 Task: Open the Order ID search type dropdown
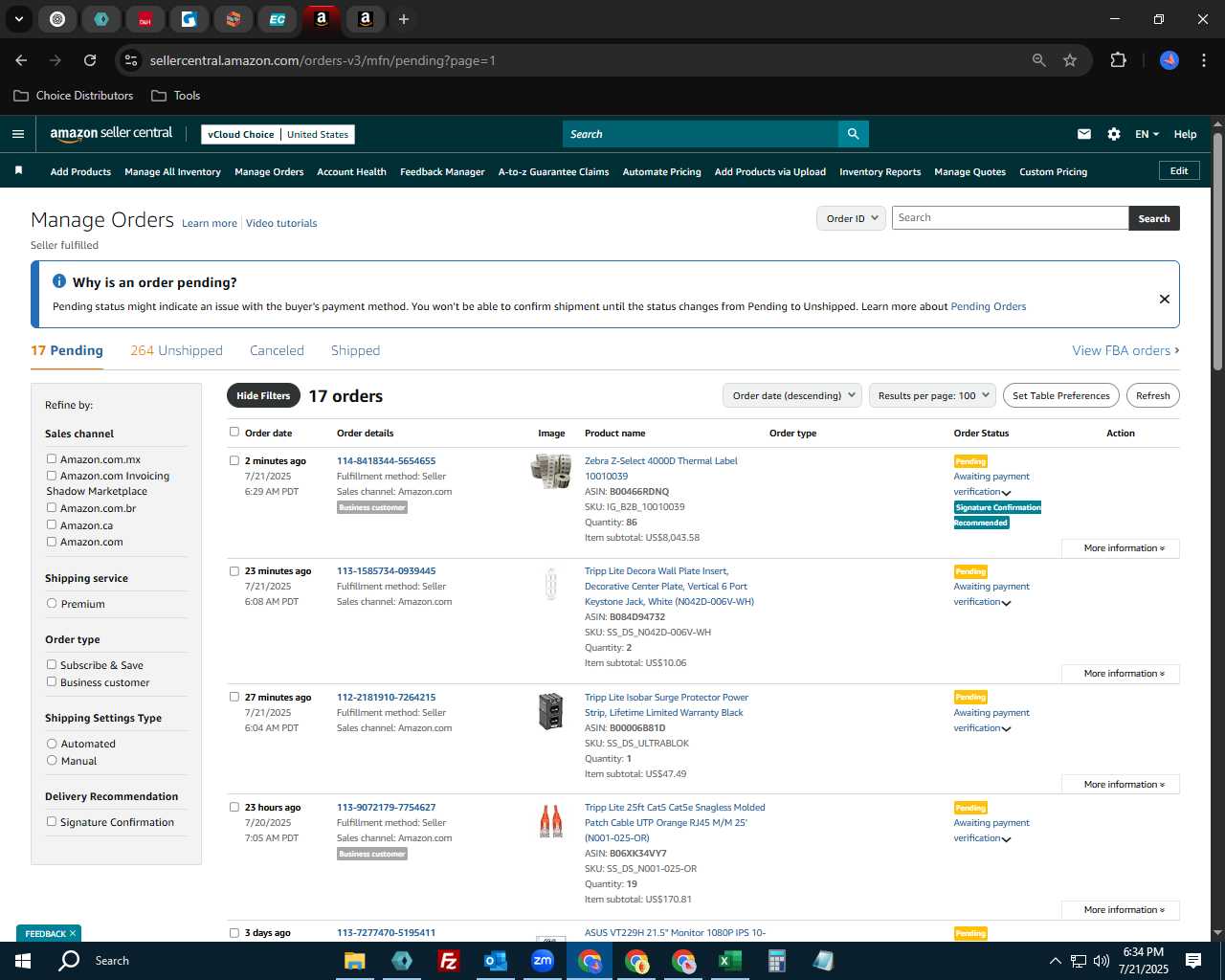click(851, 218)
